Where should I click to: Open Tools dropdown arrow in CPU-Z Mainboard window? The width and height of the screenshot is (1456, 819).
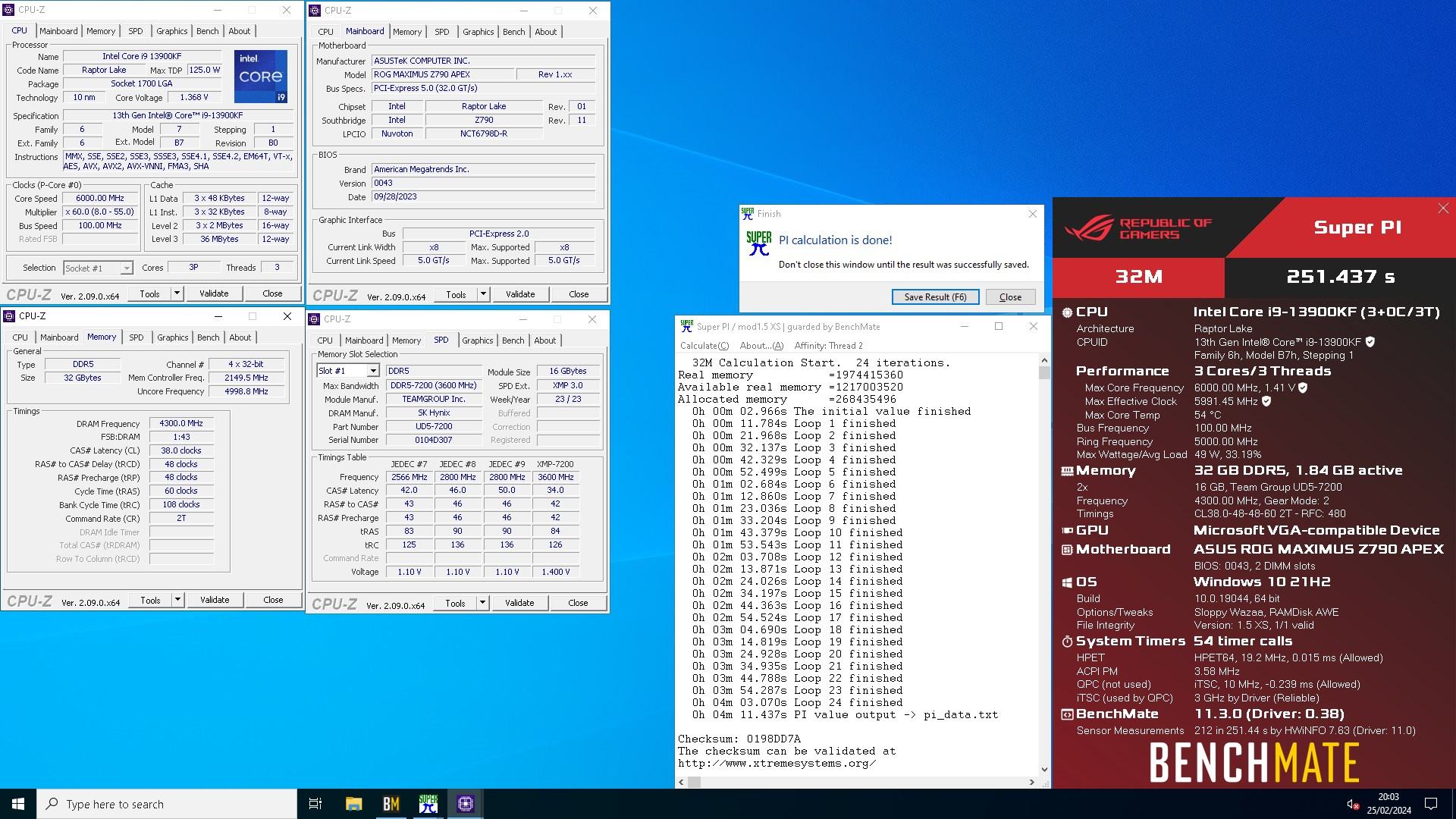pyautogui.click(x=483, y=294)
